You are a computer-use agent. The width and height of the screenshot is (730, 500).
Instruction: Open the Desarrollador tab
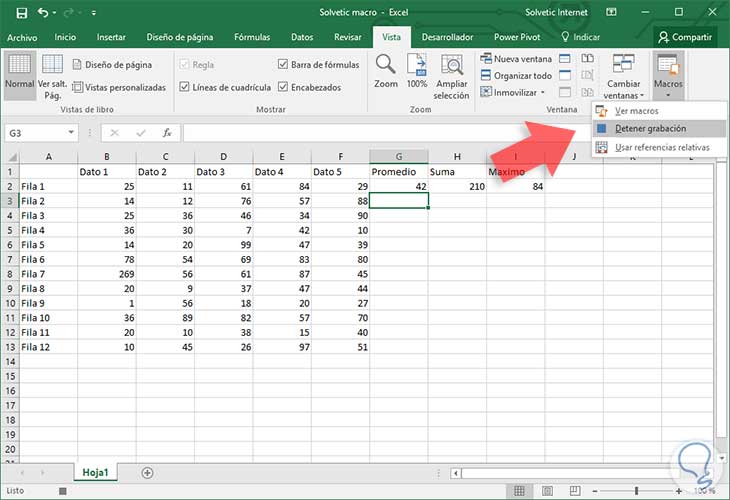pos(447,37)
